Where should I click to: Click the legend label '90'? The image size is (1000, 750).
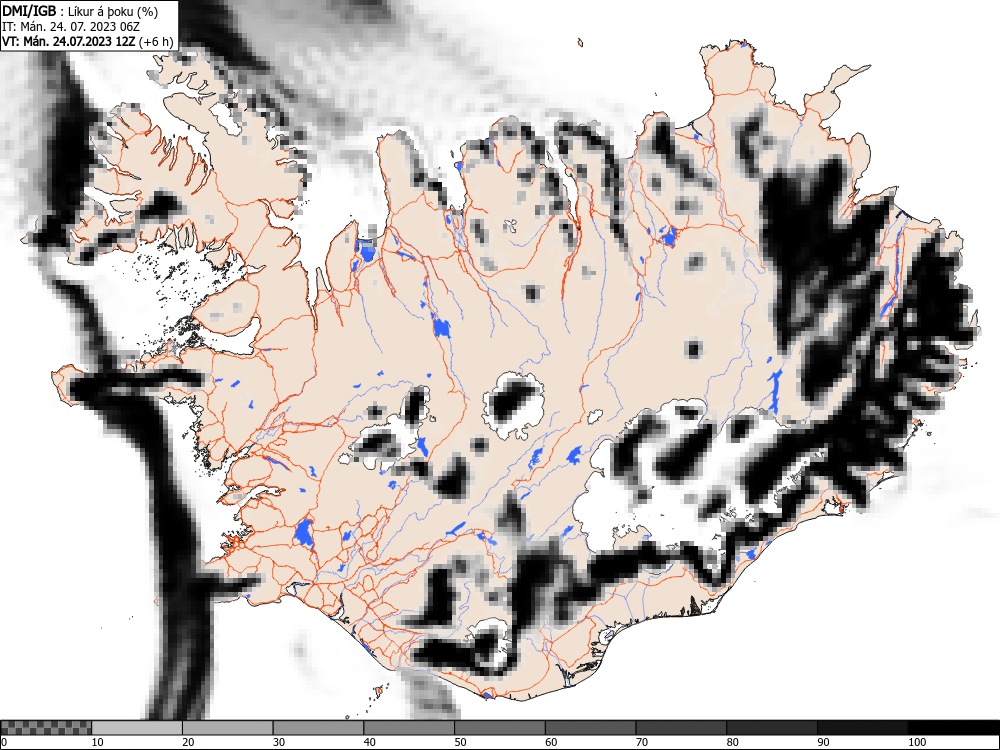click(x=823, y=742)
